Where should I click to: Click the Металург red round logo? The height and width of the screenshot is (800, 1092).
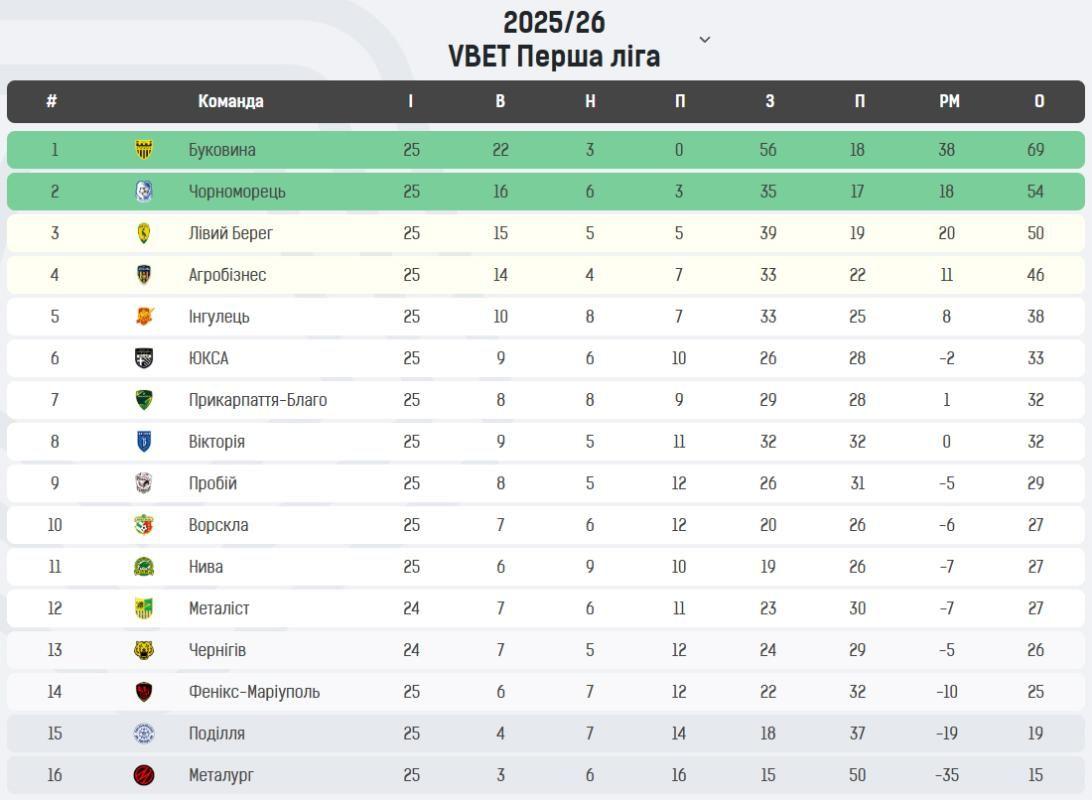144,775
